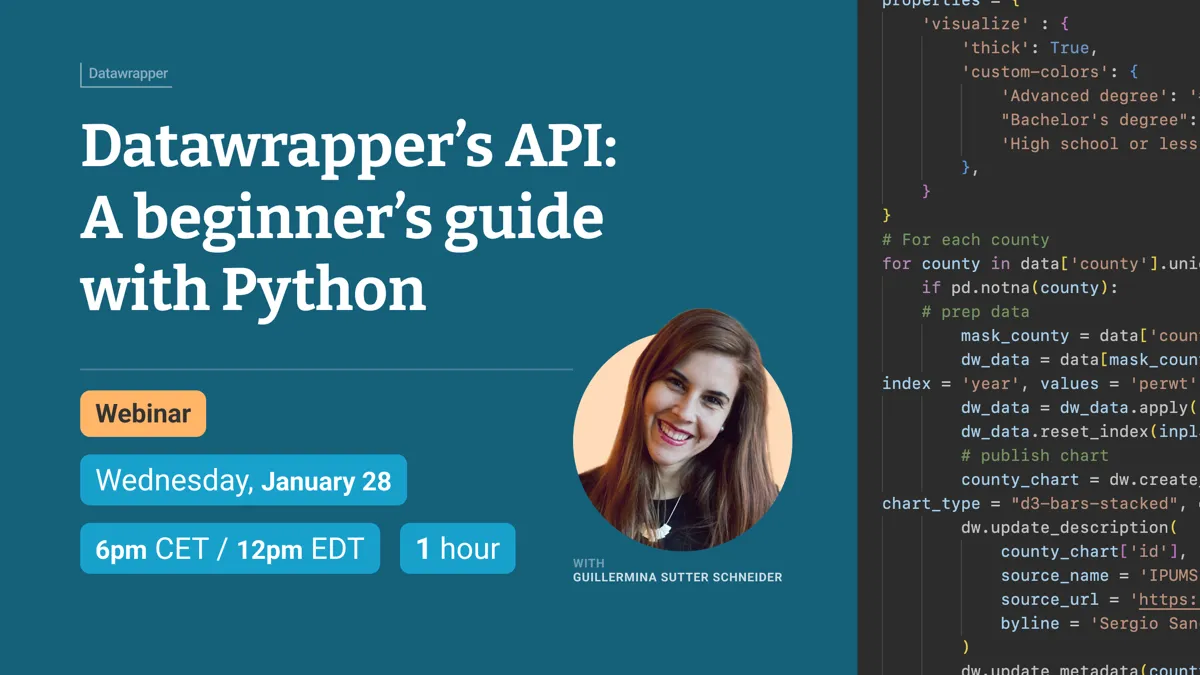The width and height of the screenshot is (1200, 675).
Task: Click the "# publish chart" comment line
Action: point(1020,456)
